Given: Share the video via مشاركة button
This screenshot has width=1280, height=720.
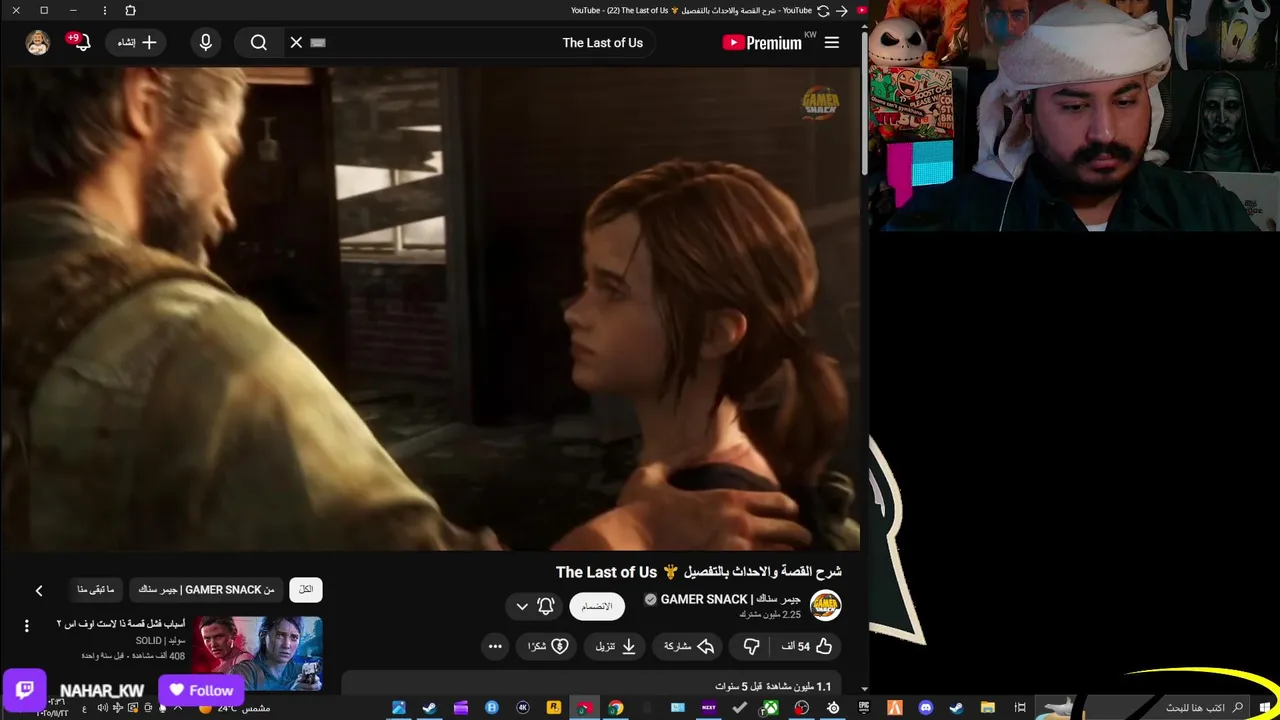Looking at the screenshot, I should click(689, 646).
